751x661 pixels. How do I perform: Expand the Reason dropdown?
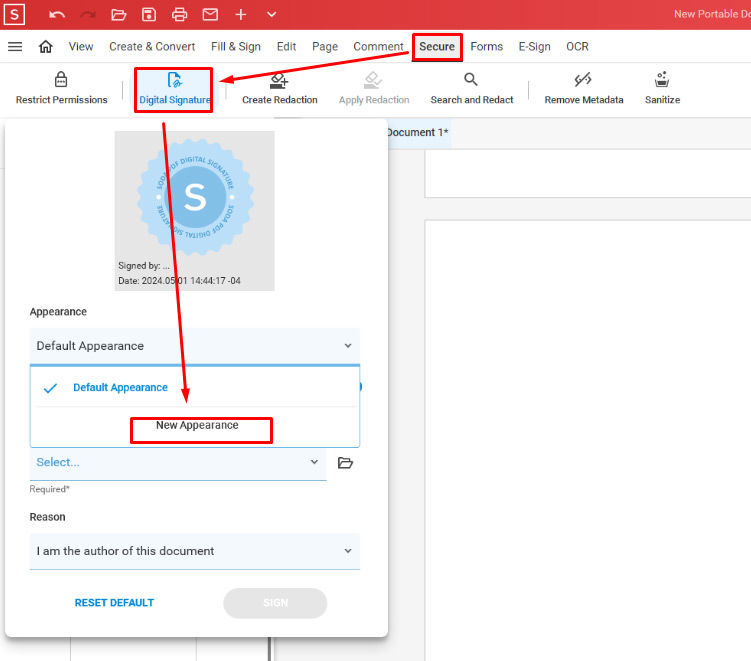[x=195, y=551]
